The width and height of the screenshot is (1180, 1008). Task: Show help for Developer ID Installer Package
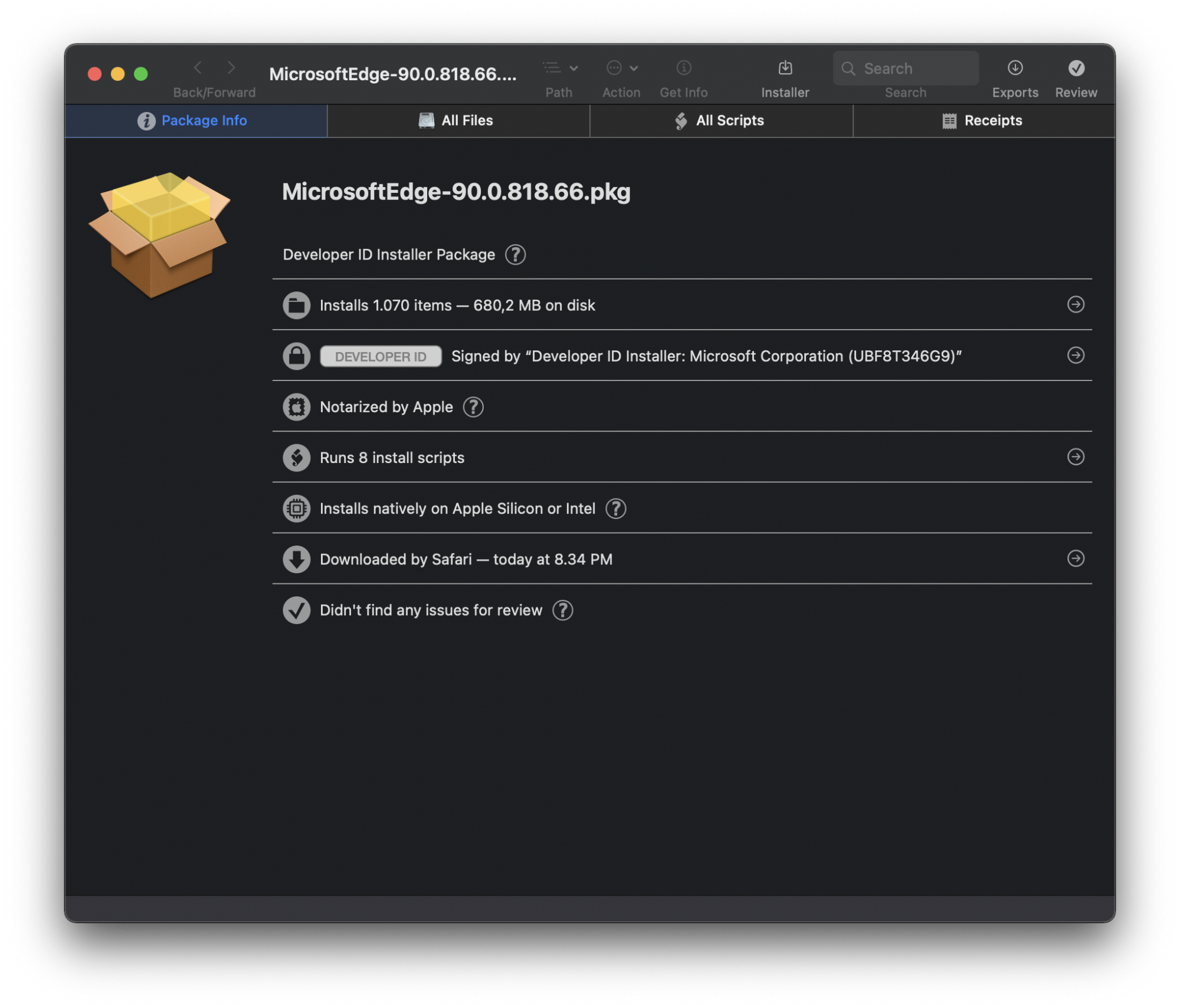tap(515, 255)
